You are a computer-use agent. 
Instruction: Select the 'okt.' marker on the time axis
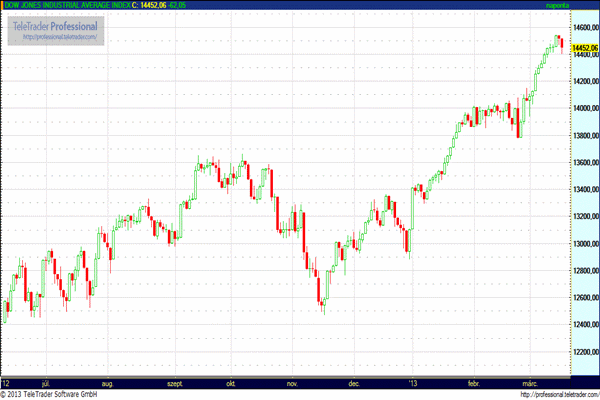point(233,382)
